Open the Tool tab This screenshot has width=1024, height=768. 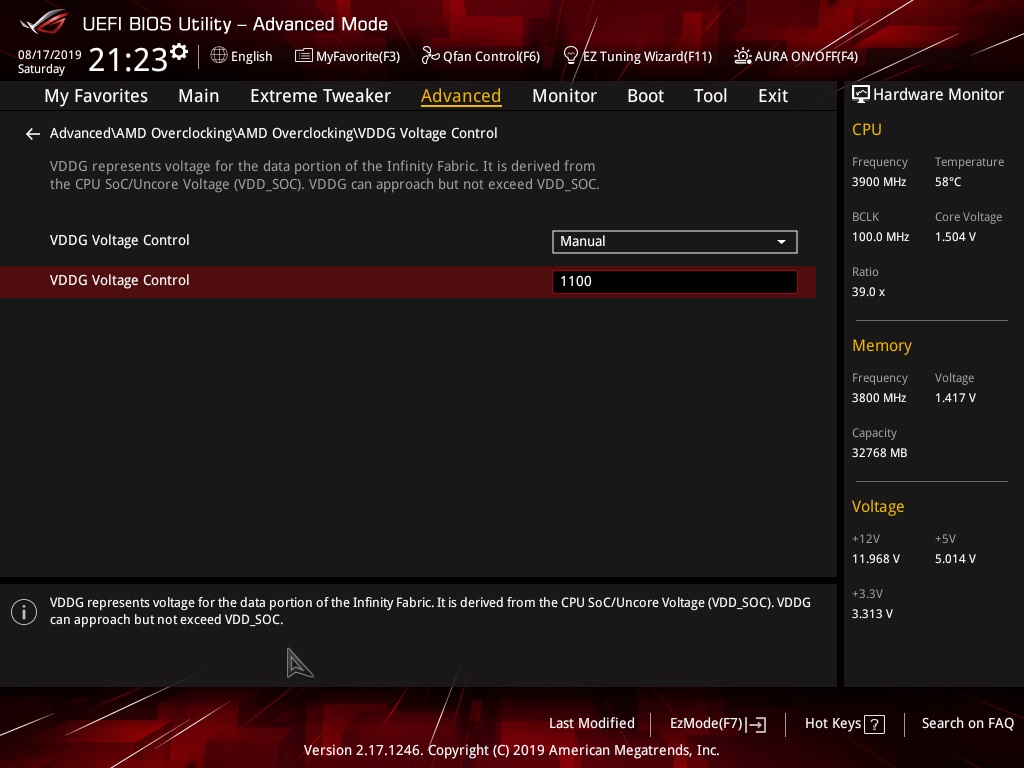click(x=710, y=96)
